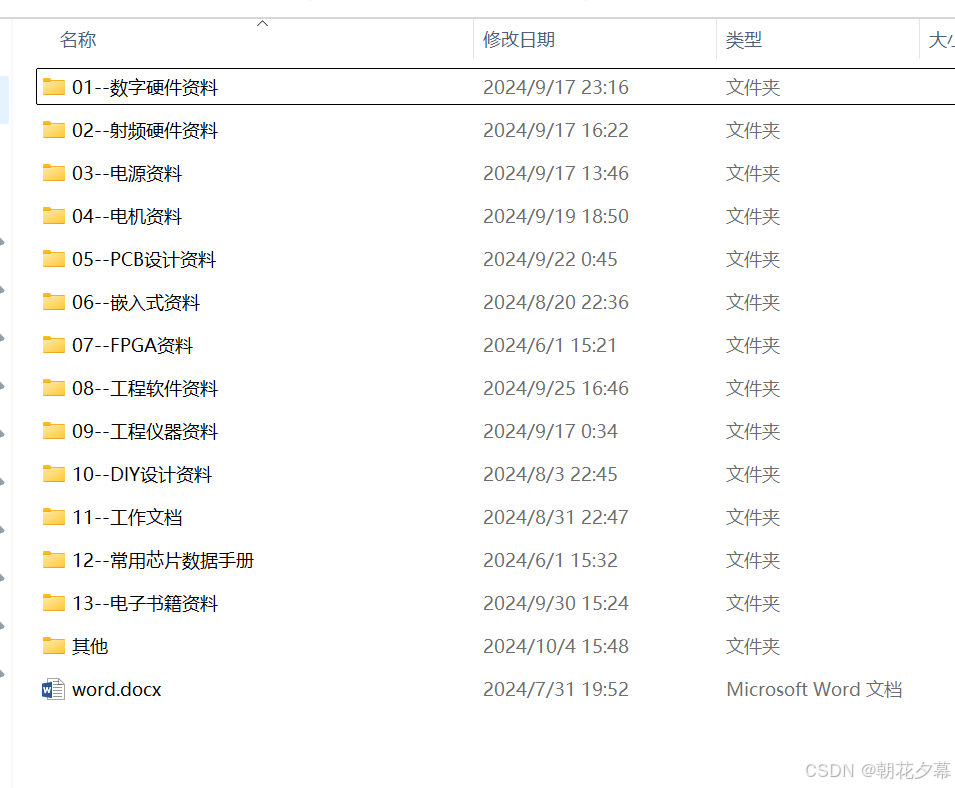Click date 2024/10/4 15:48
The image size is (955, 788).
[555, 646]
